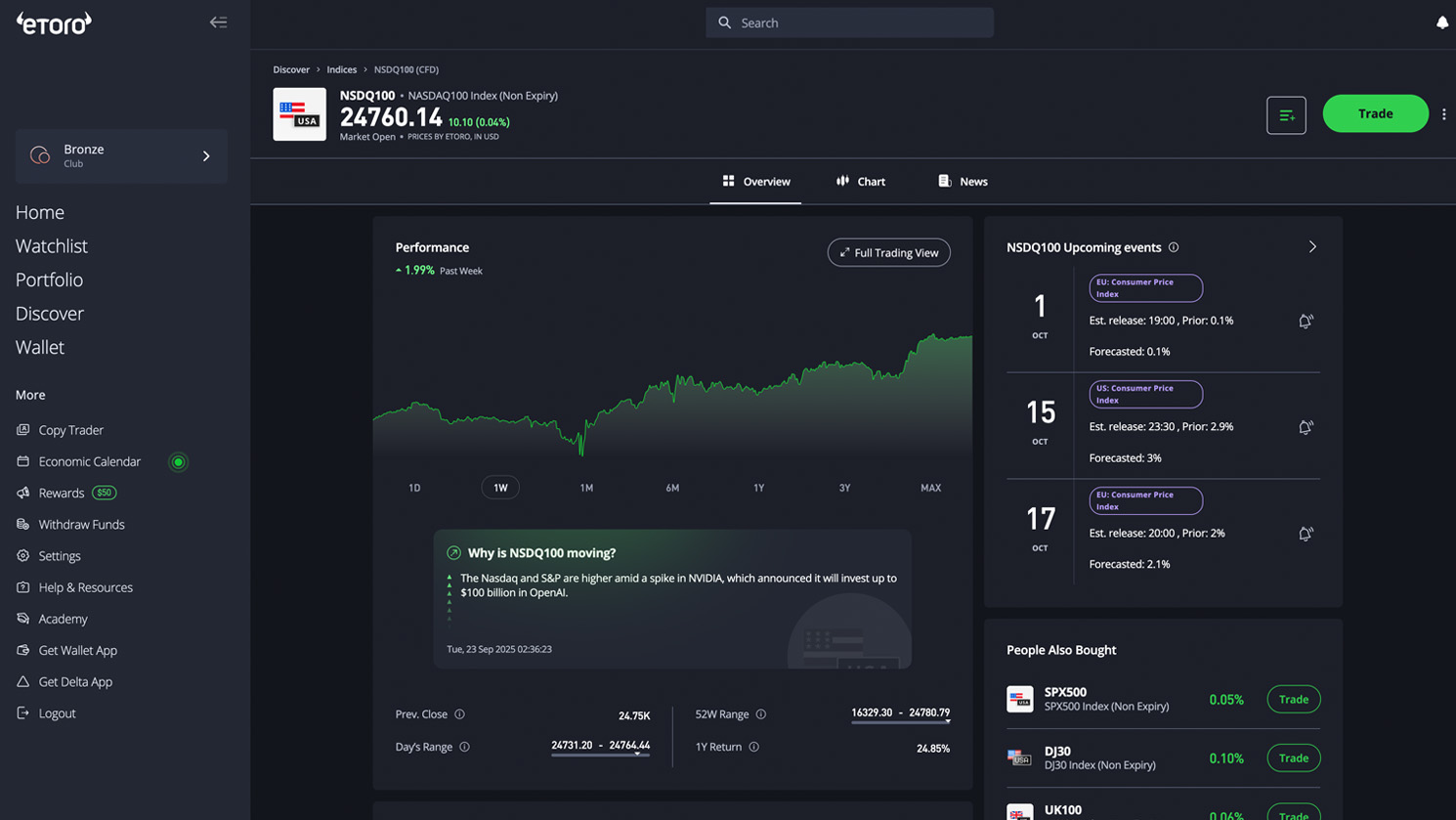
Task: Click in the Search input field
Action: point(850,22)
